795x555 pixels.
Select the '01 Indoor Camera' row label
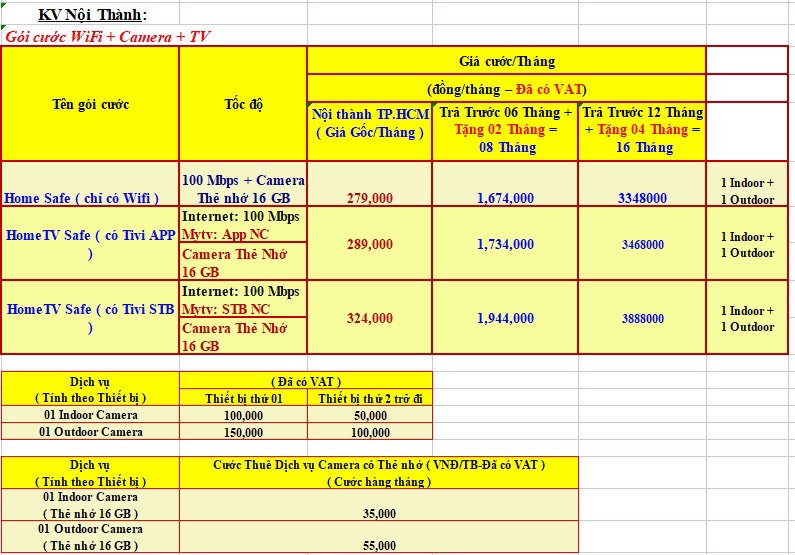coord(90,415)
